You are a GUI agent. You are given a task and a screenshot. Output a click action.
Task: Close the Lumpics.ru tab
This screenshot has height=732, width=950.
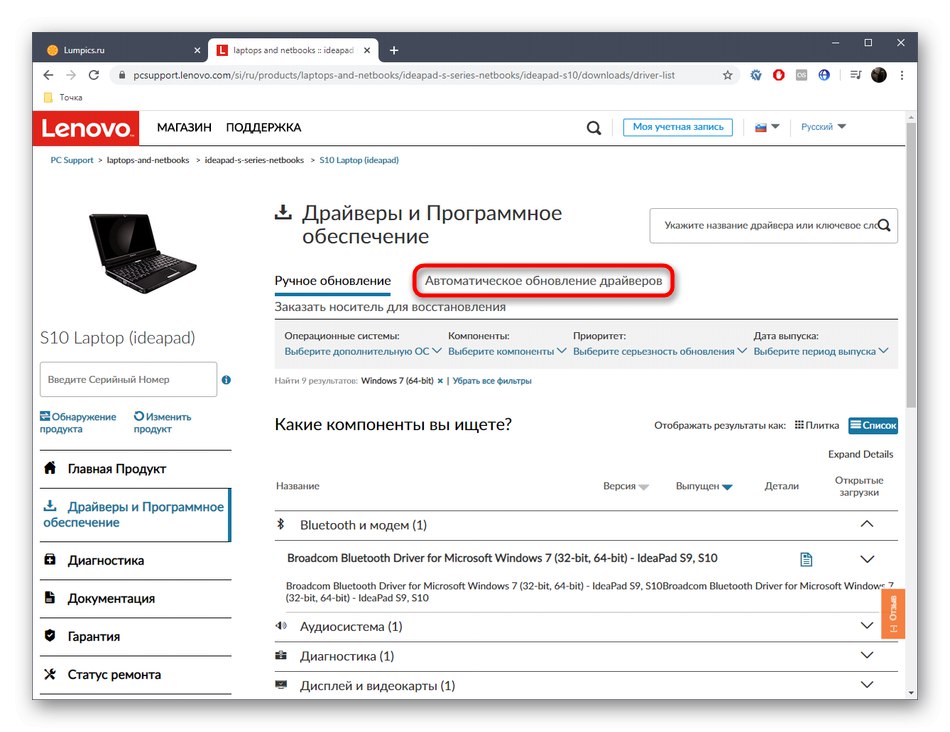click(x=197, y=50)
